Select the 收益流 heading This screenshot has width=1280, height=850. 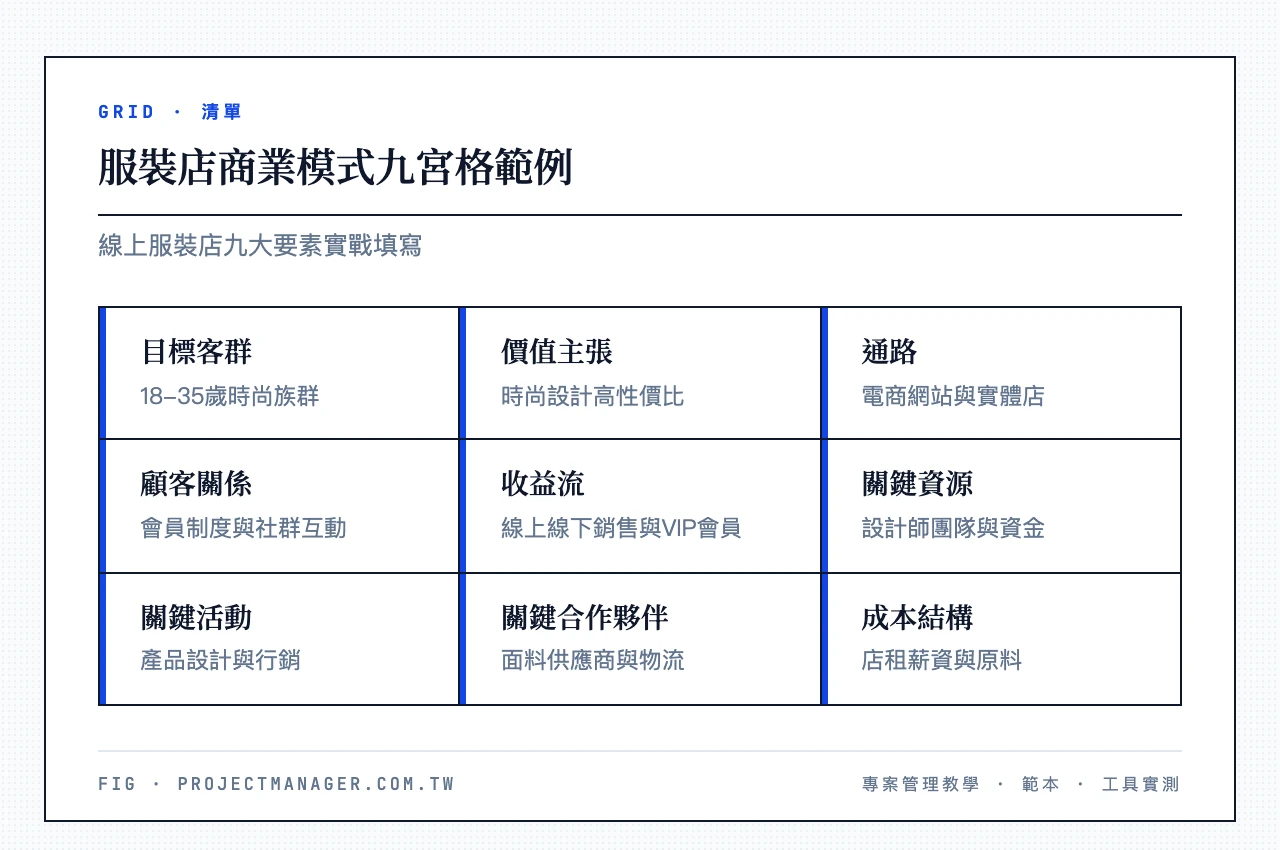543,484
